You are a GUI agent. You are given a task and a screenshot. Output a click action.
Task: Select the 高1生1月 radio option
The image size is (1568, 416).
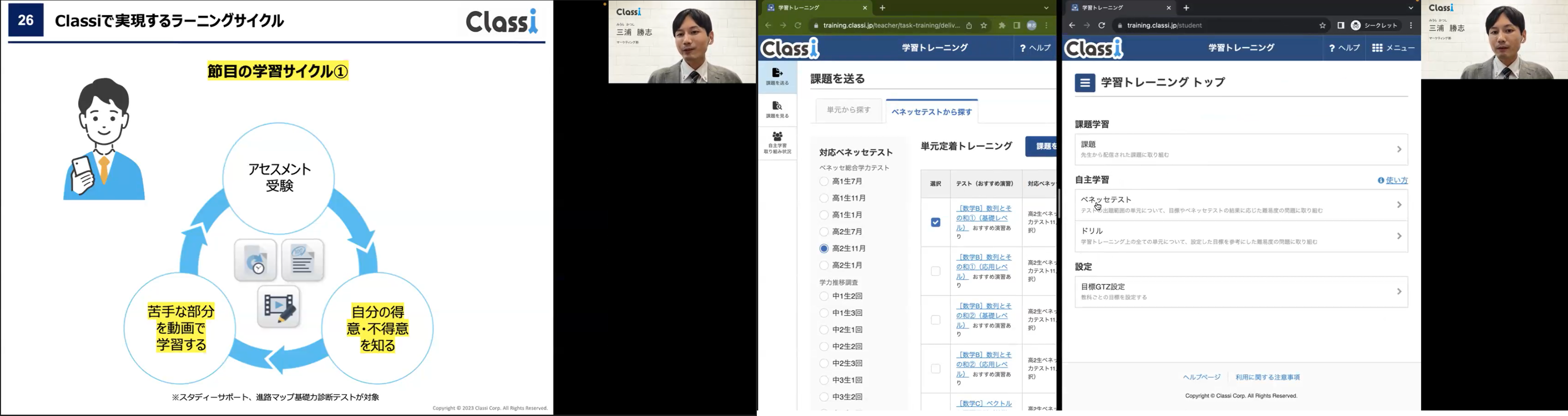click(x=824, y=215)
